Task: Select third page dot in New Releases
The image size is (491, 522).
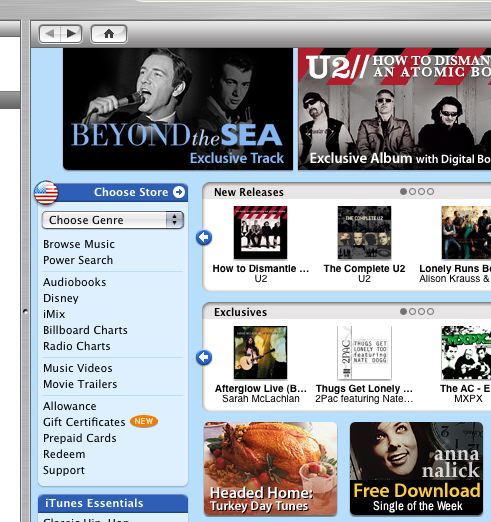Action: point(421,191)
